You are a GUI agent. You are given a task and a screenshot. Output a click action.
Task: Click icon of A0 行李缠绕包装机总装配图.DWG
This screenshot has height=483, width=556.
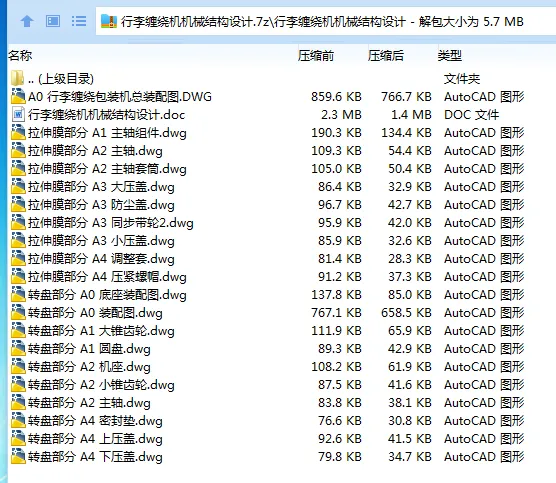coord(18,96)
